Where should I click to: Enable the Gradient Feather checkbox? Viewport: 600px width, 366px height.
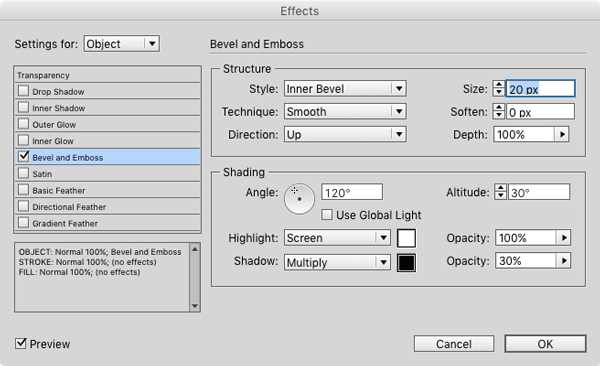[23, 222]
